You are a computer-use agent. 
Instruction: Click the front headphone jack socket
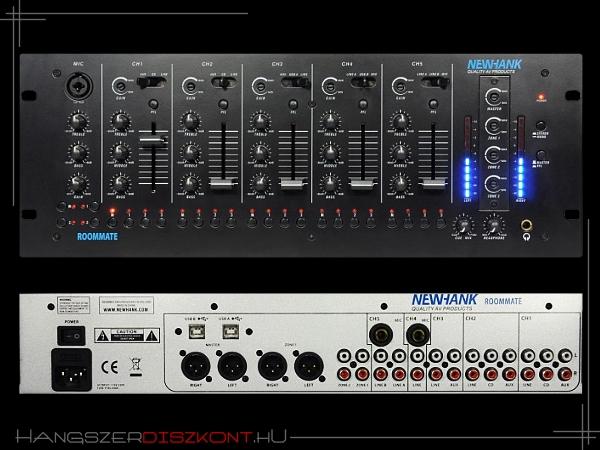point(527,225)
